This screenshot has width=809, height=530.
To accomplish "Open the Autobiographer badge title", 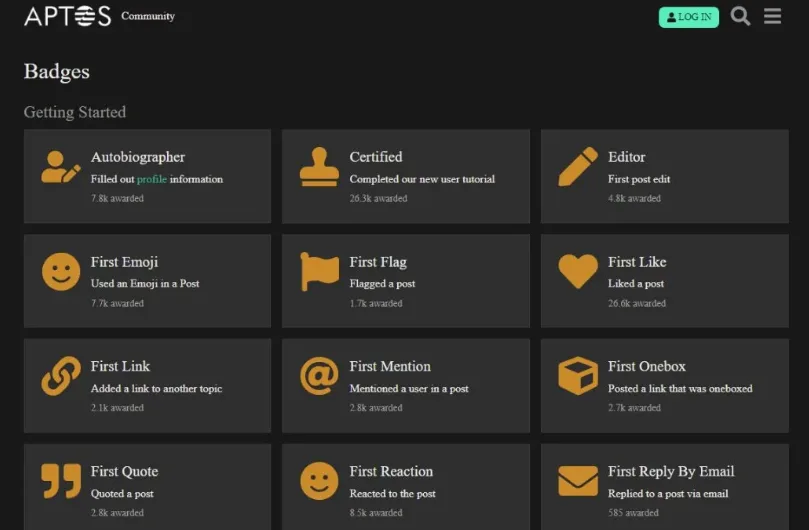I will tap(138, 157).
